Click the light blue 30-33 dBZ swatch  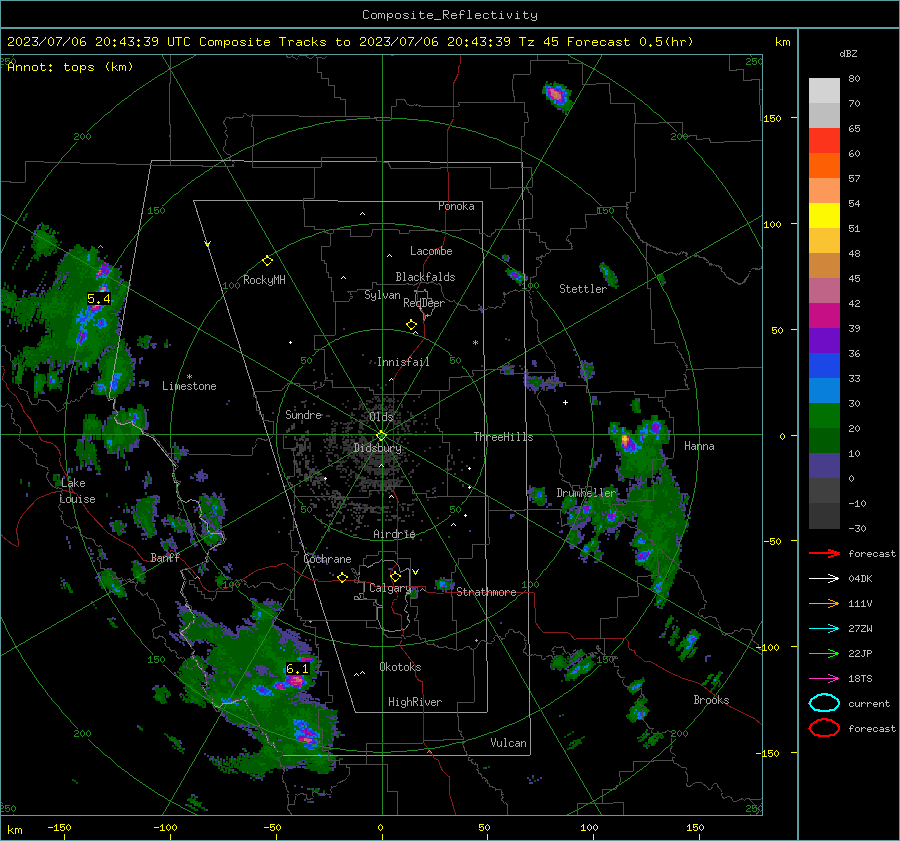click(824, 391)
